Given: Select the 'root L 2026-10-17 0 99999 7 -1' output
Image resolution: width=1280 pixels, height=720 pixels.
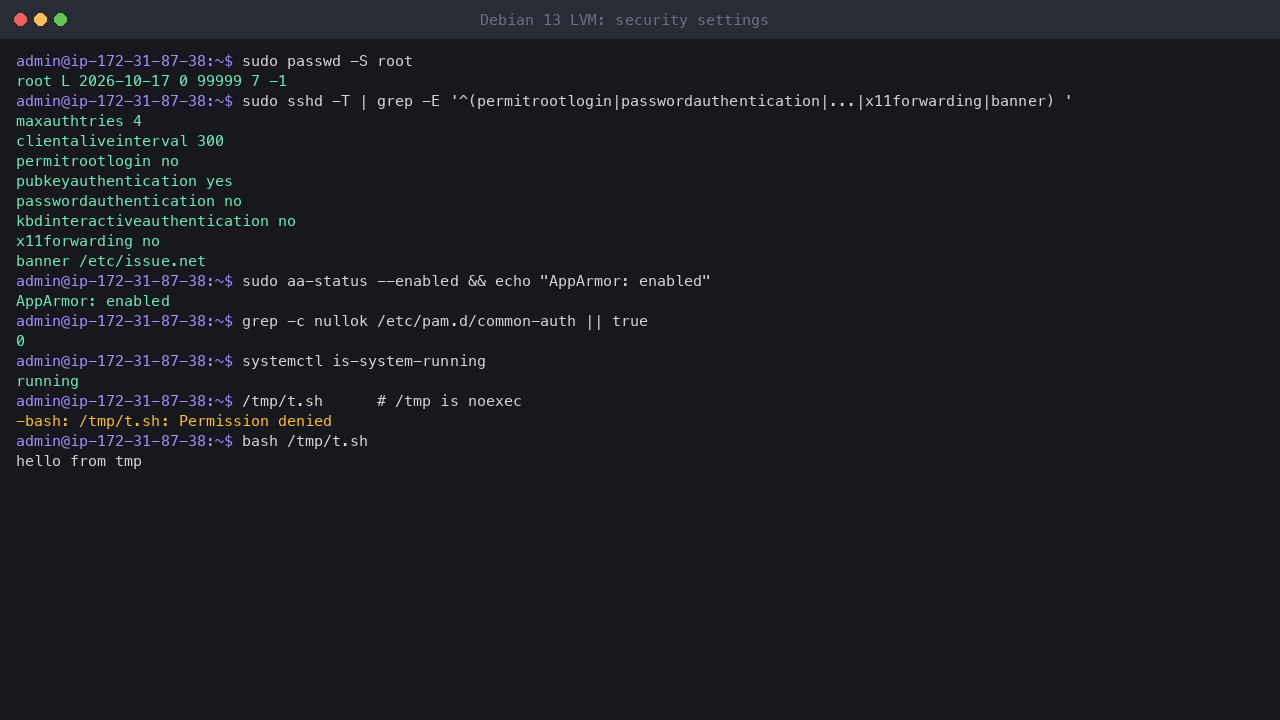Looking at the screenshot, I should (151, 81).
